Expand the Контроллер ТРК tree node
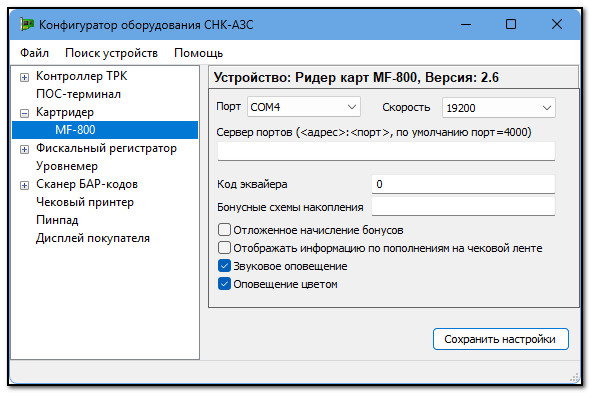 click(x=24, y=77)
